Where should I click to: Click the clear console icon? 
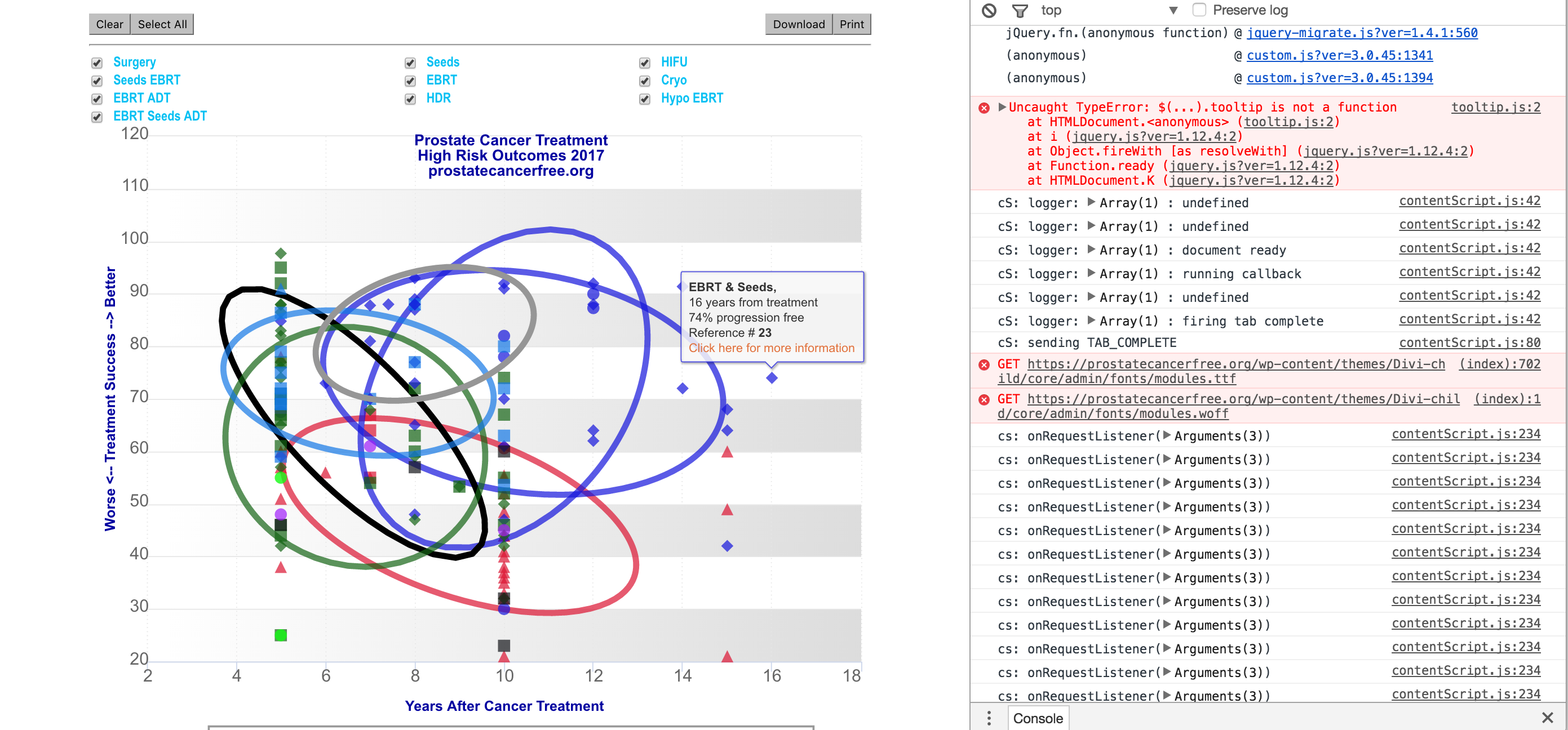989,10
